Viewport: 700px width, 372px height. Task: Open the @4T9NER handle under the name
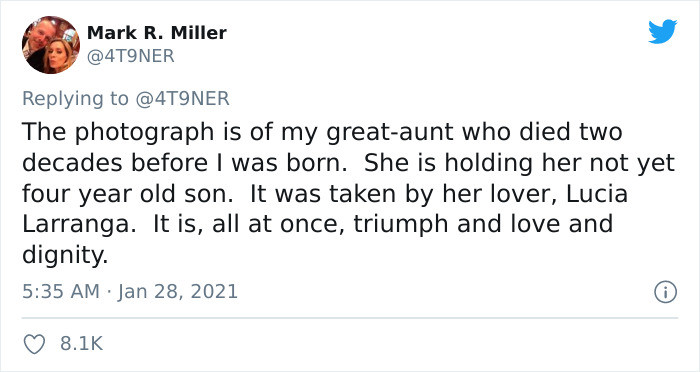[x=130, y=56]
